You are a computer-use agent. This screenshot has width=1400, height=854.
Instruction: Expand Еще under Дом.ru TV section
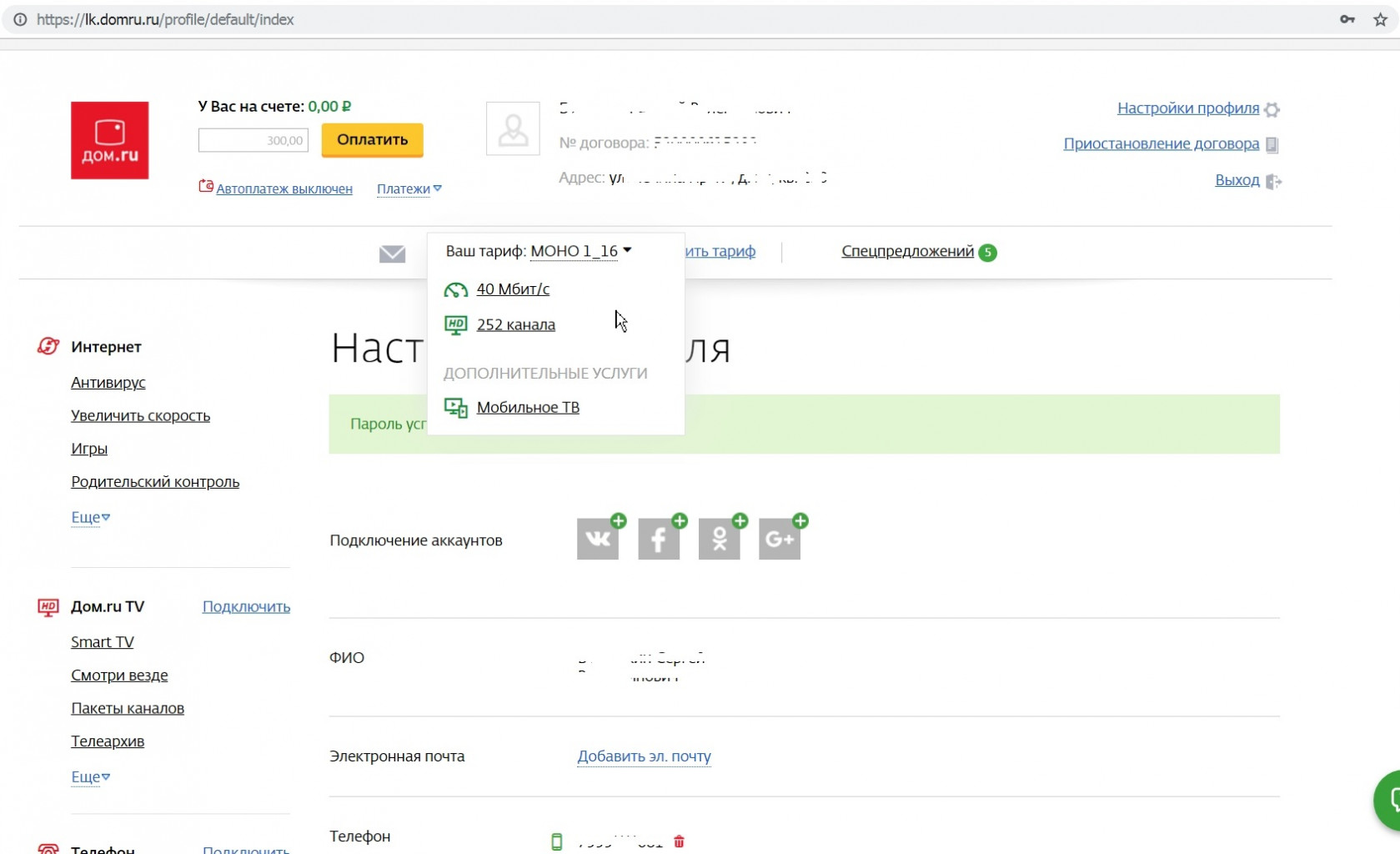pyautogui.click(x=90, y=776)
